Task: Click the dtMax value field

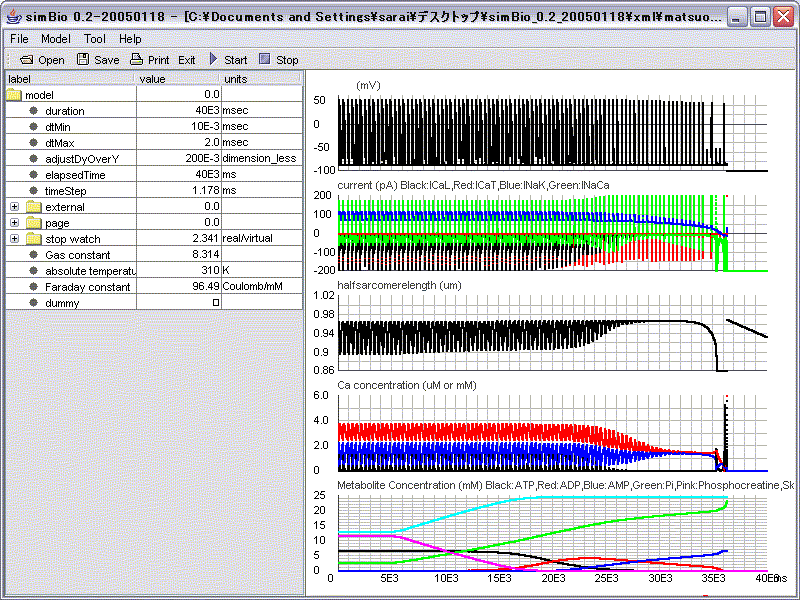Action: tap(178, 143)
